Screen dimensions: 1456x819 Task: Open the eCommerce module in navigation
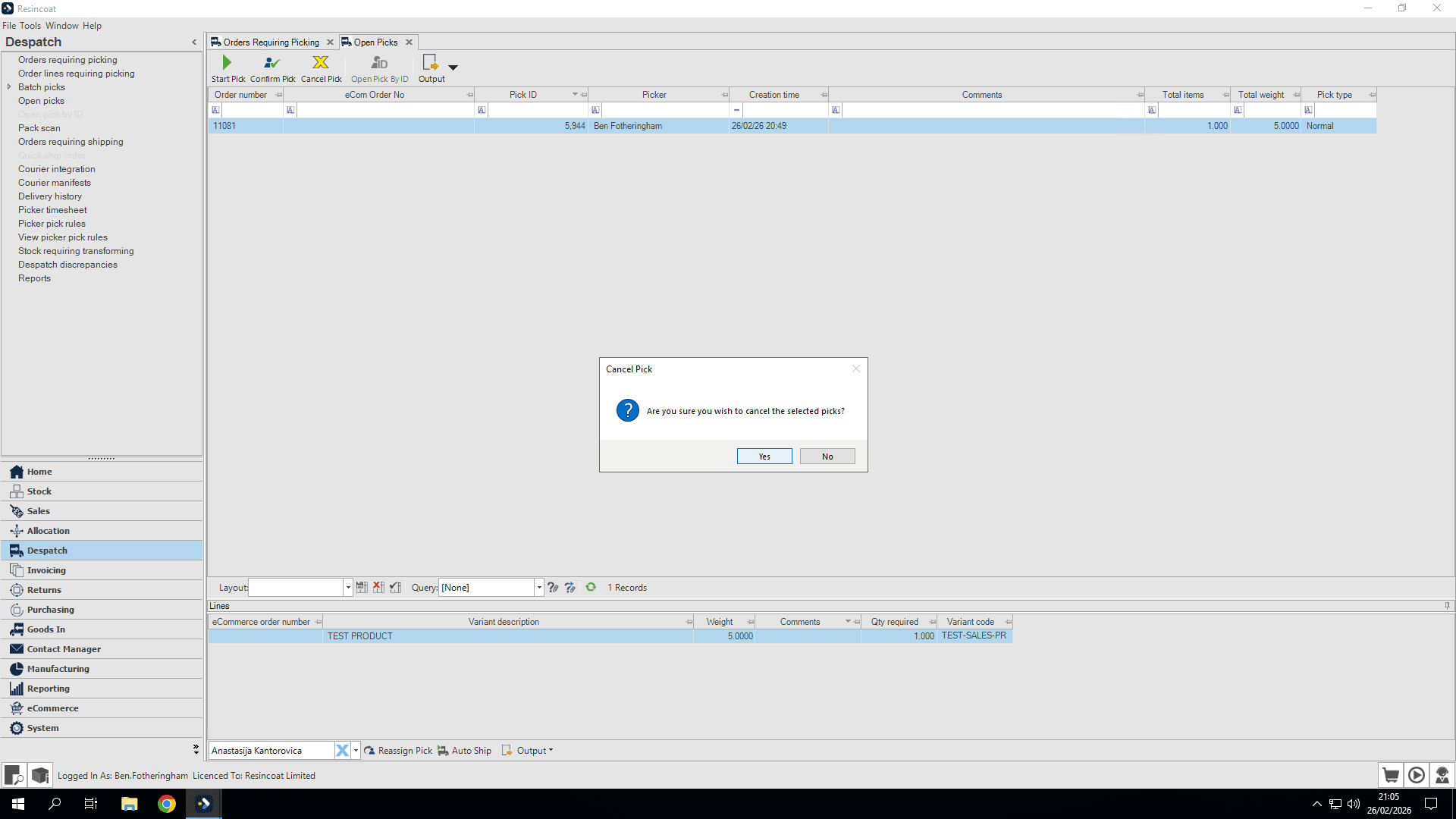click(102, 708)
